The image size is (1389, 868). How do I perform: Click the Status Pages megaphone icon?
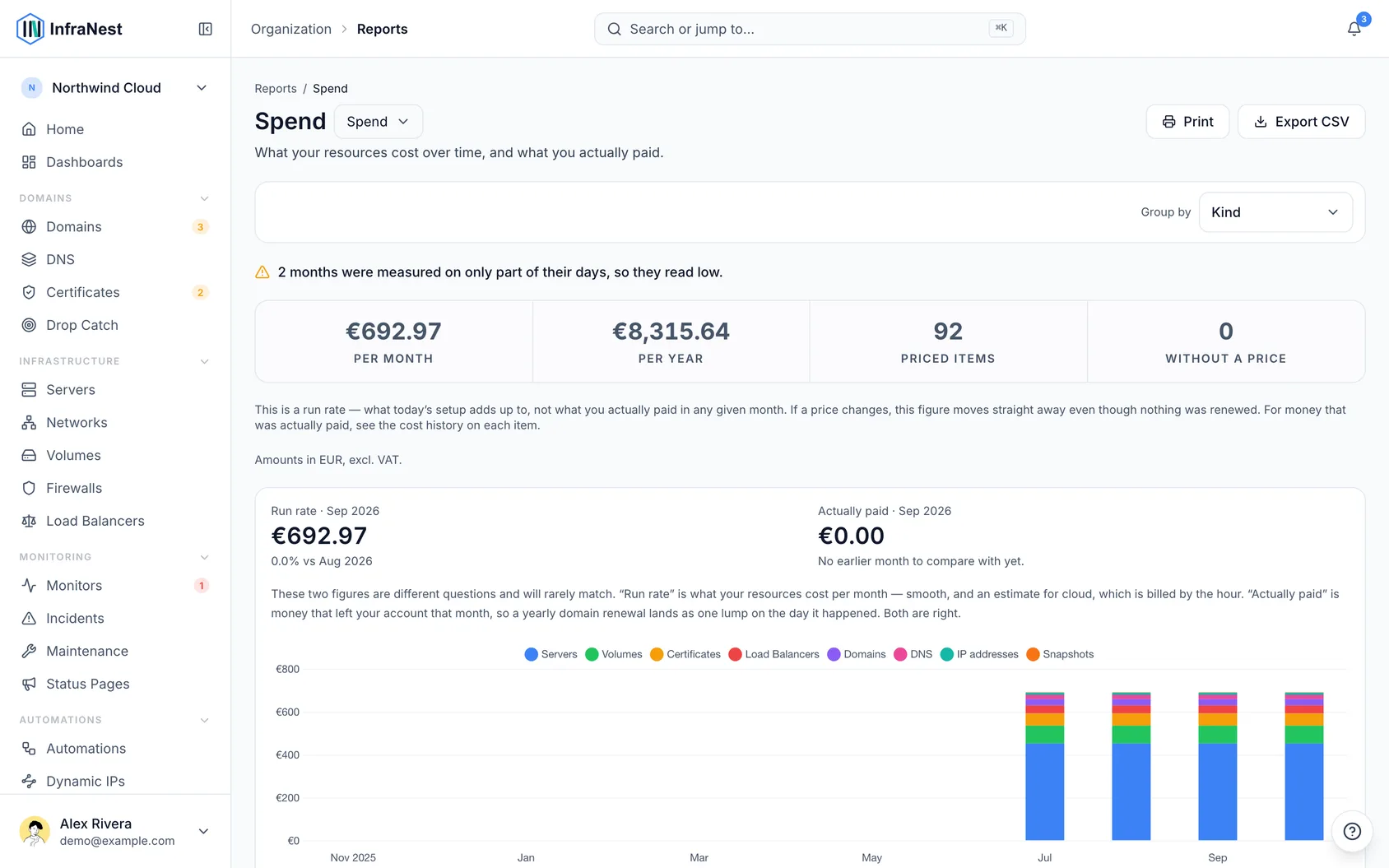29,684
